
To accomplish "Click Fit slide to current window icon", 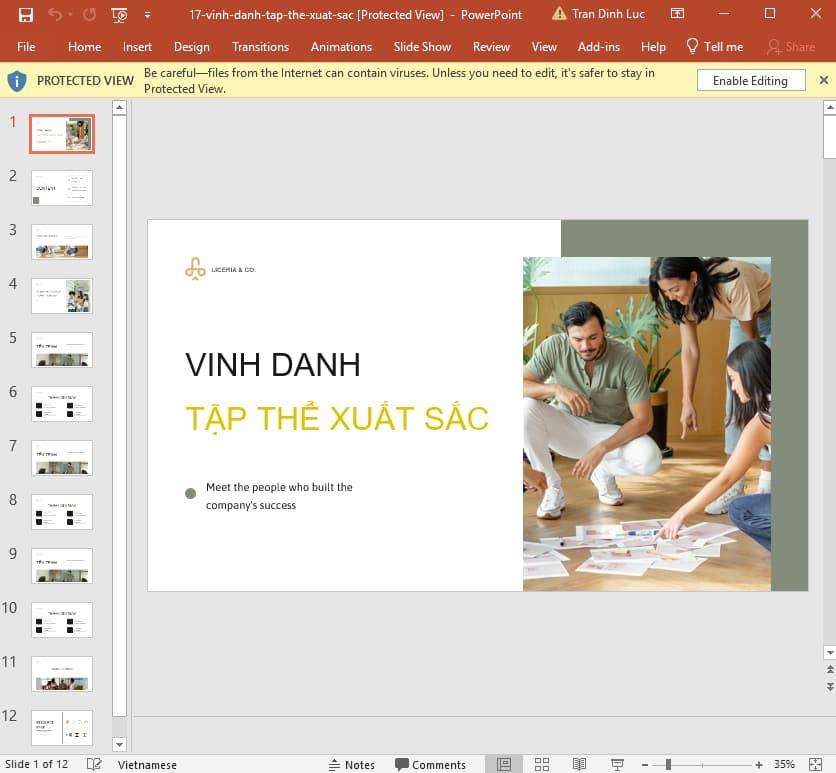I will [x=815, y=764].
